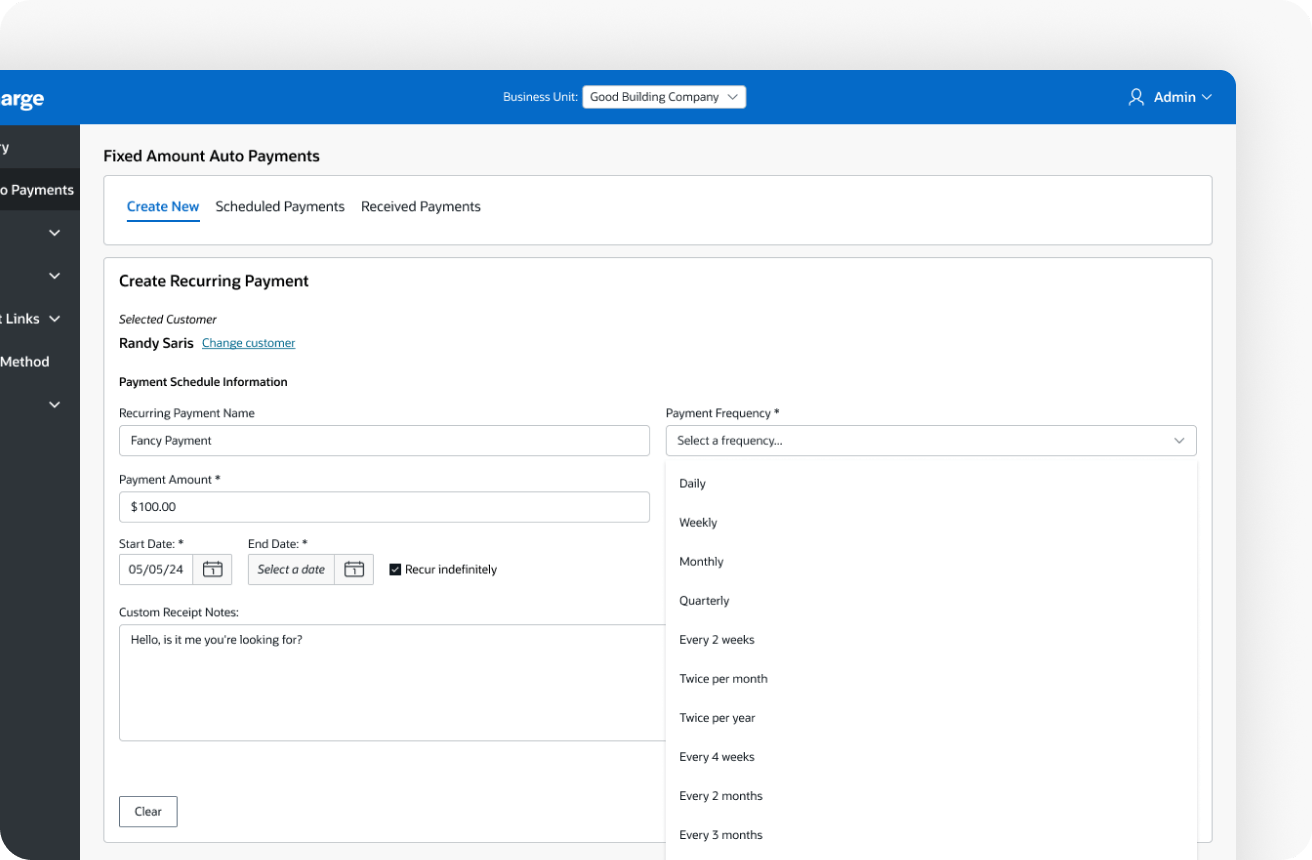Choose Every 2 months frequency
The width and height of the screenshot is (1312, 860).
pos(931,796)
